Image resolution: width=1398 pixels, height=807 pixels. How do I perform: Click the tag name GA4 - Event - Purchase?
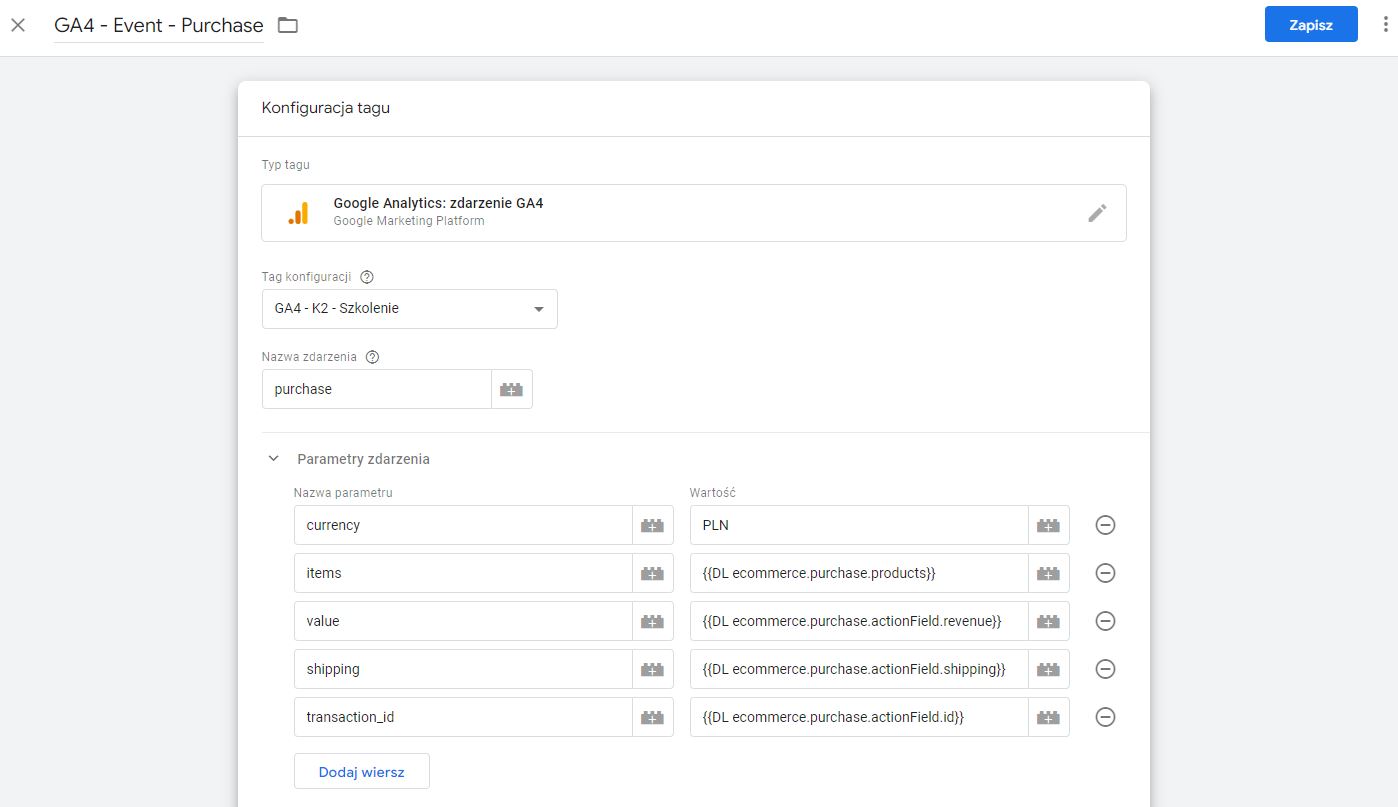tap(159, 25)
